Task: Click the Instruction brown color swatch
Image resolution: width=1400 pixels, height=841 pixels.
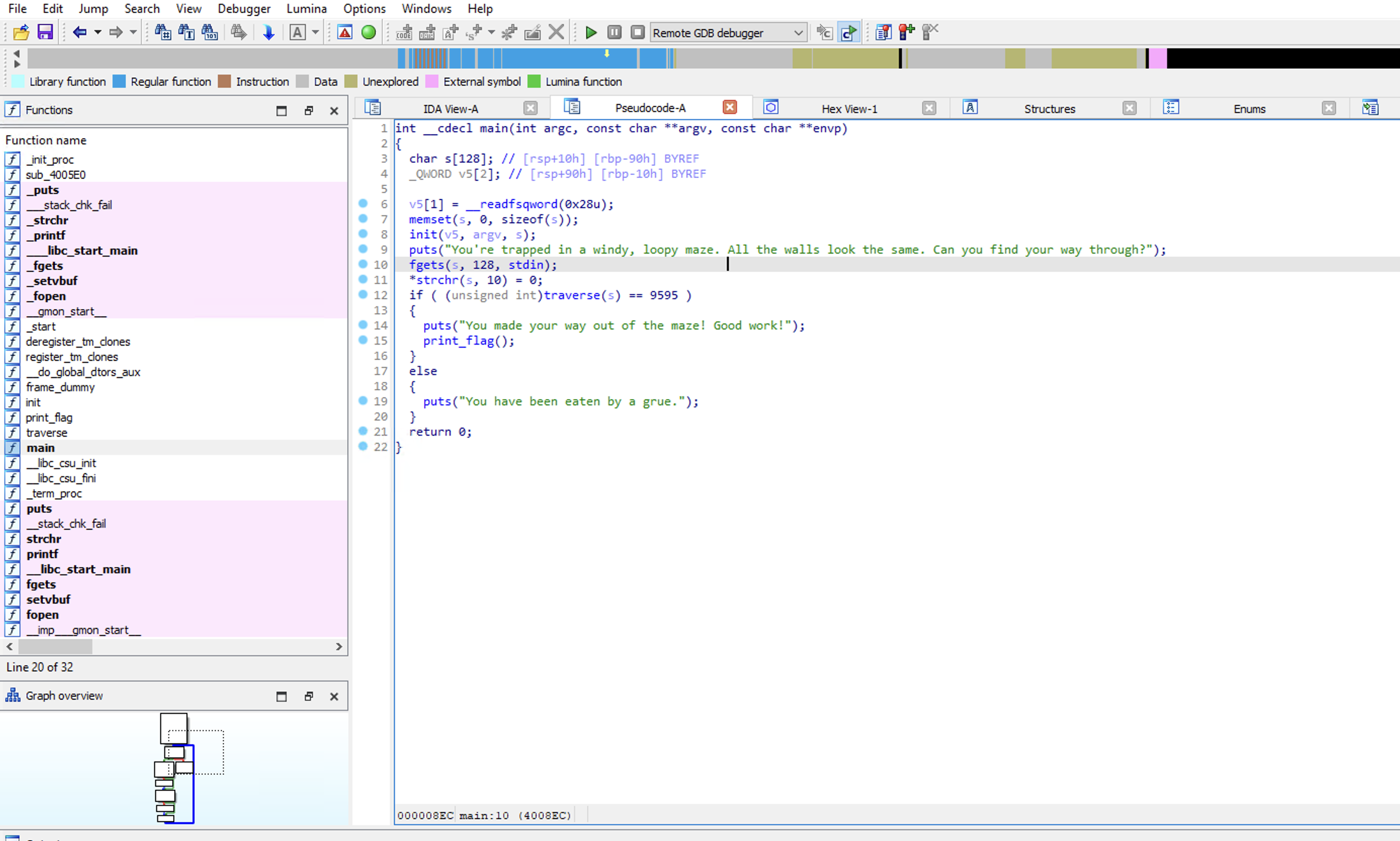Action: tap(224, 81)
